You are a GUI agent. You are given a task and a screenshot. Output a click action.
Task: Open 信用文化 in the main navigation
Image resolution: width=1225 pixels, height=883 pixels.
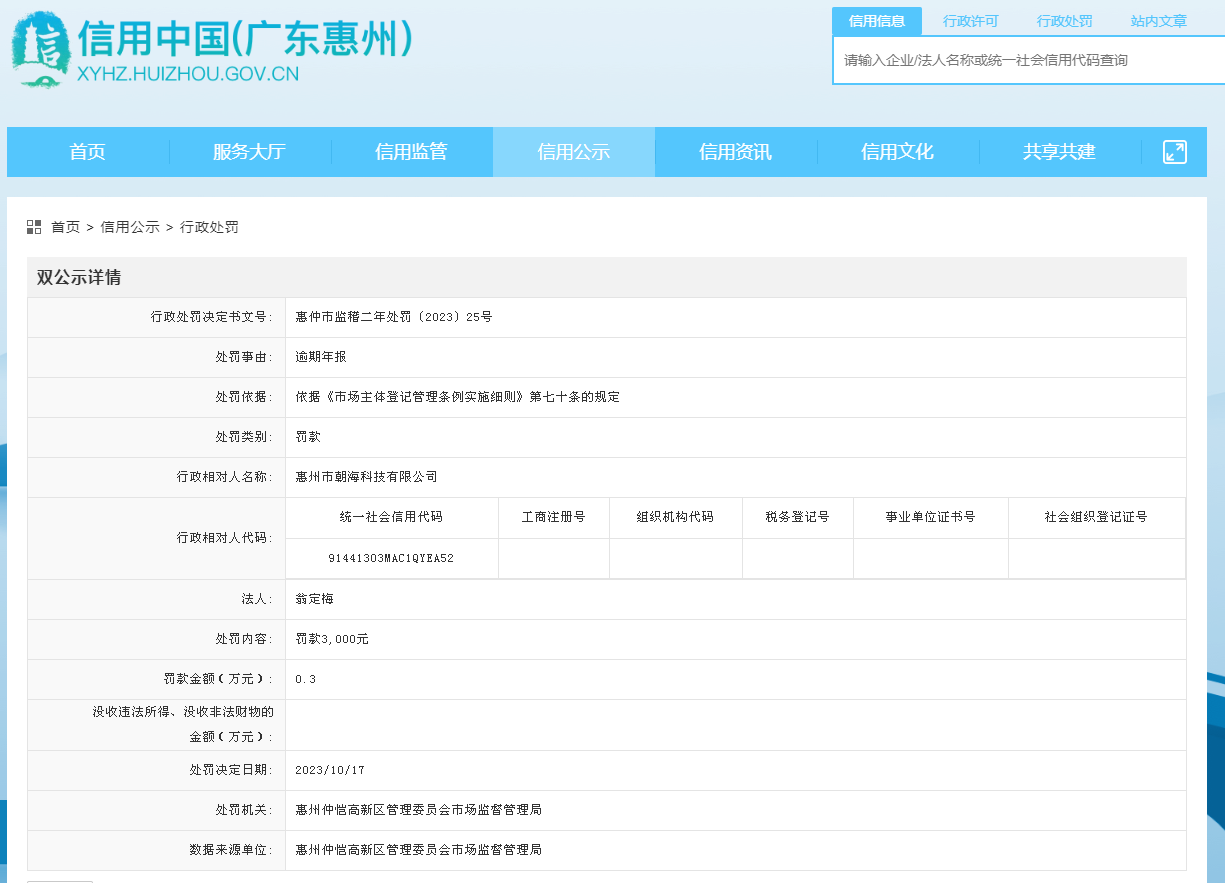point(898,152)
